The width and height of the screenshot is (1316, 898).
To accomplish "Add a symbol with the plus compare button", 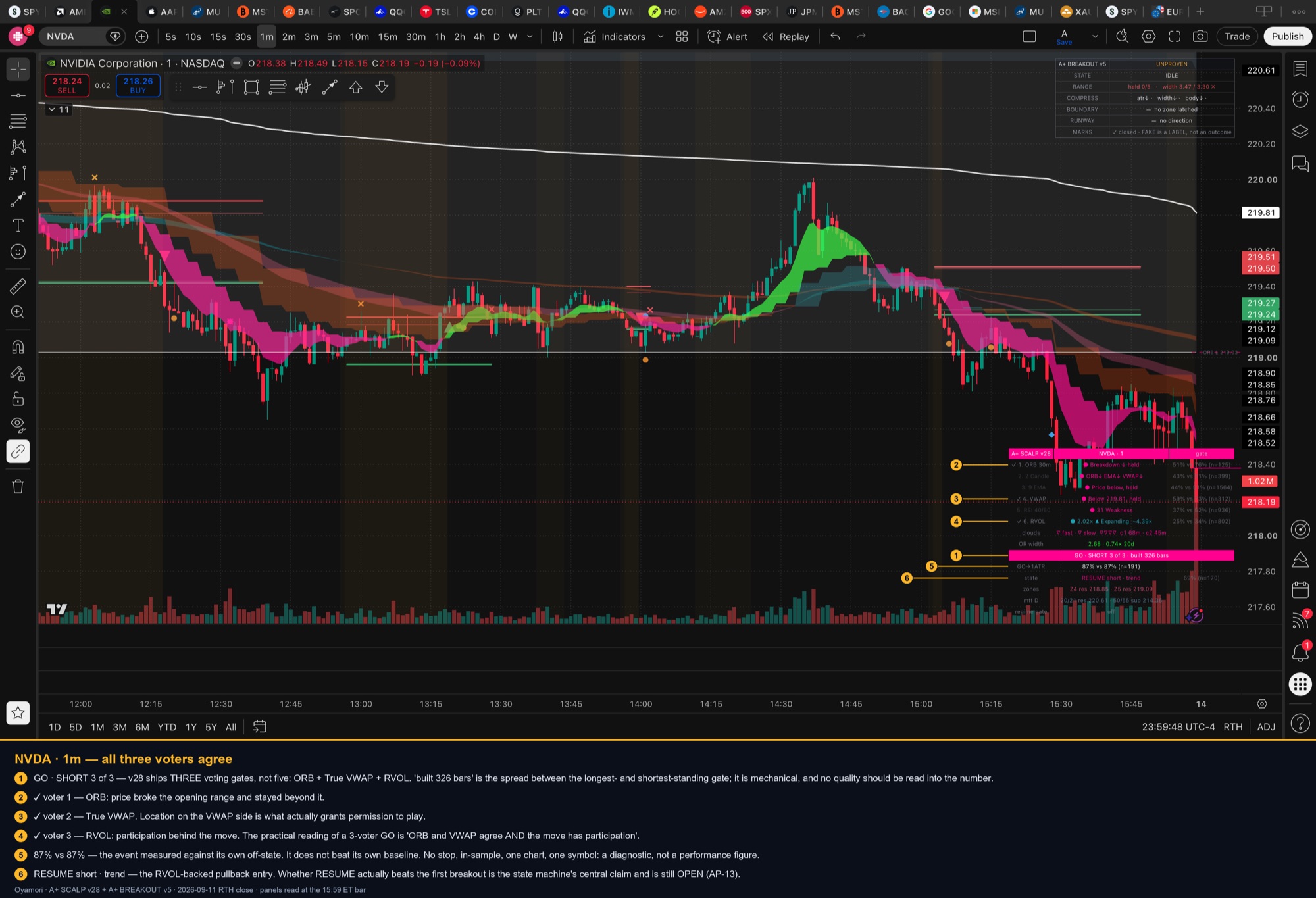I will point(141,37).
